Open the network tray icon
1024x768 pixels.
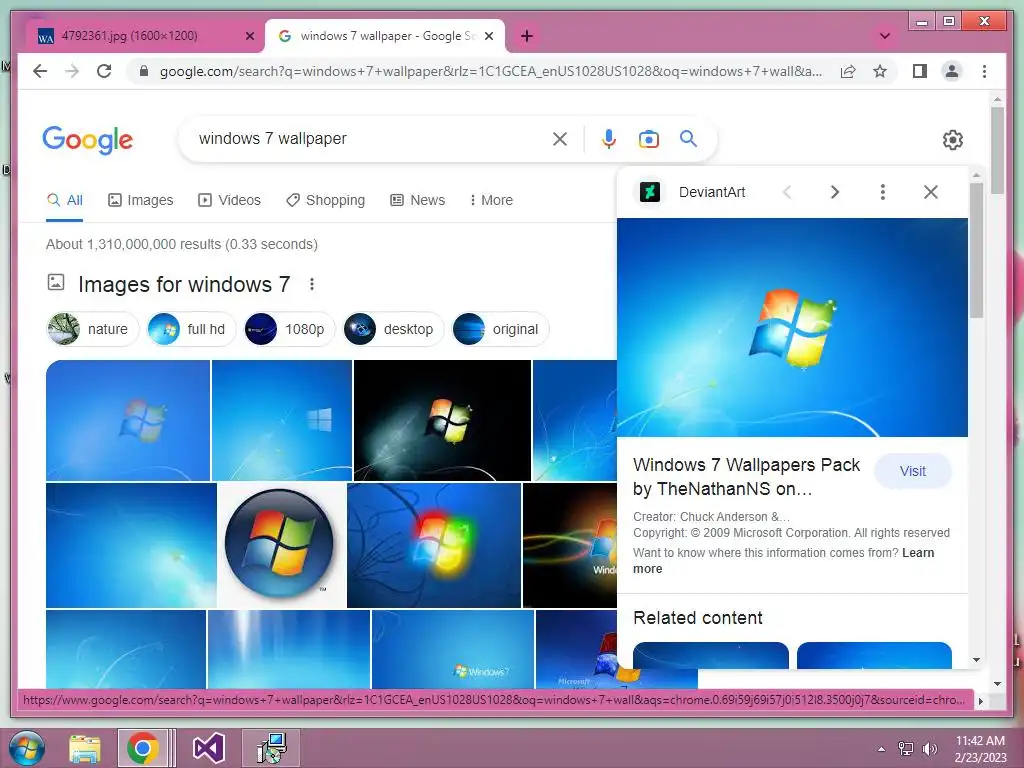(906, 748)
